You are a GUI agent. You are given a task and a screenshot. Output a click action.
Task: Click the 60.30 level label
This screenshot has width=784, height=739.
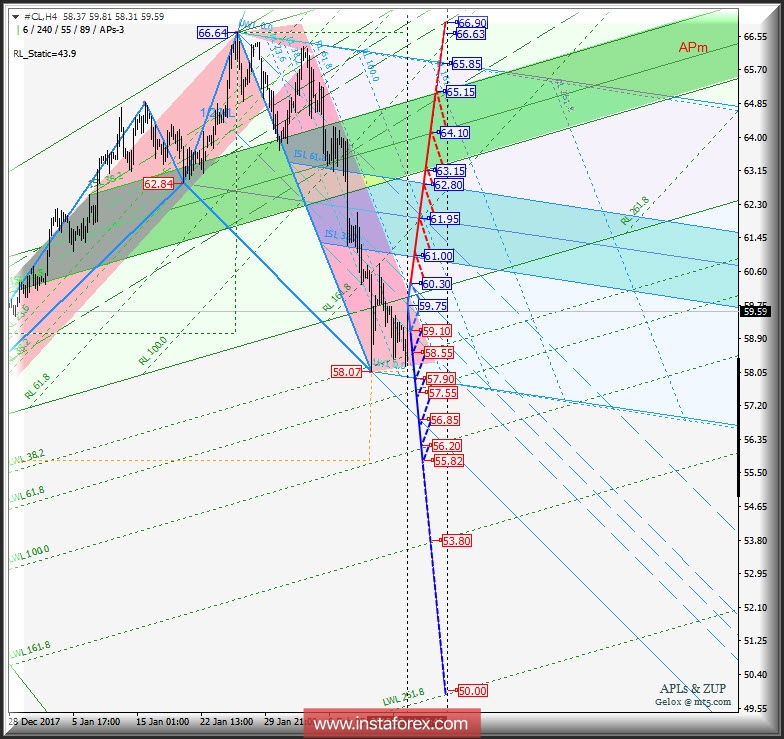[436, 284]
